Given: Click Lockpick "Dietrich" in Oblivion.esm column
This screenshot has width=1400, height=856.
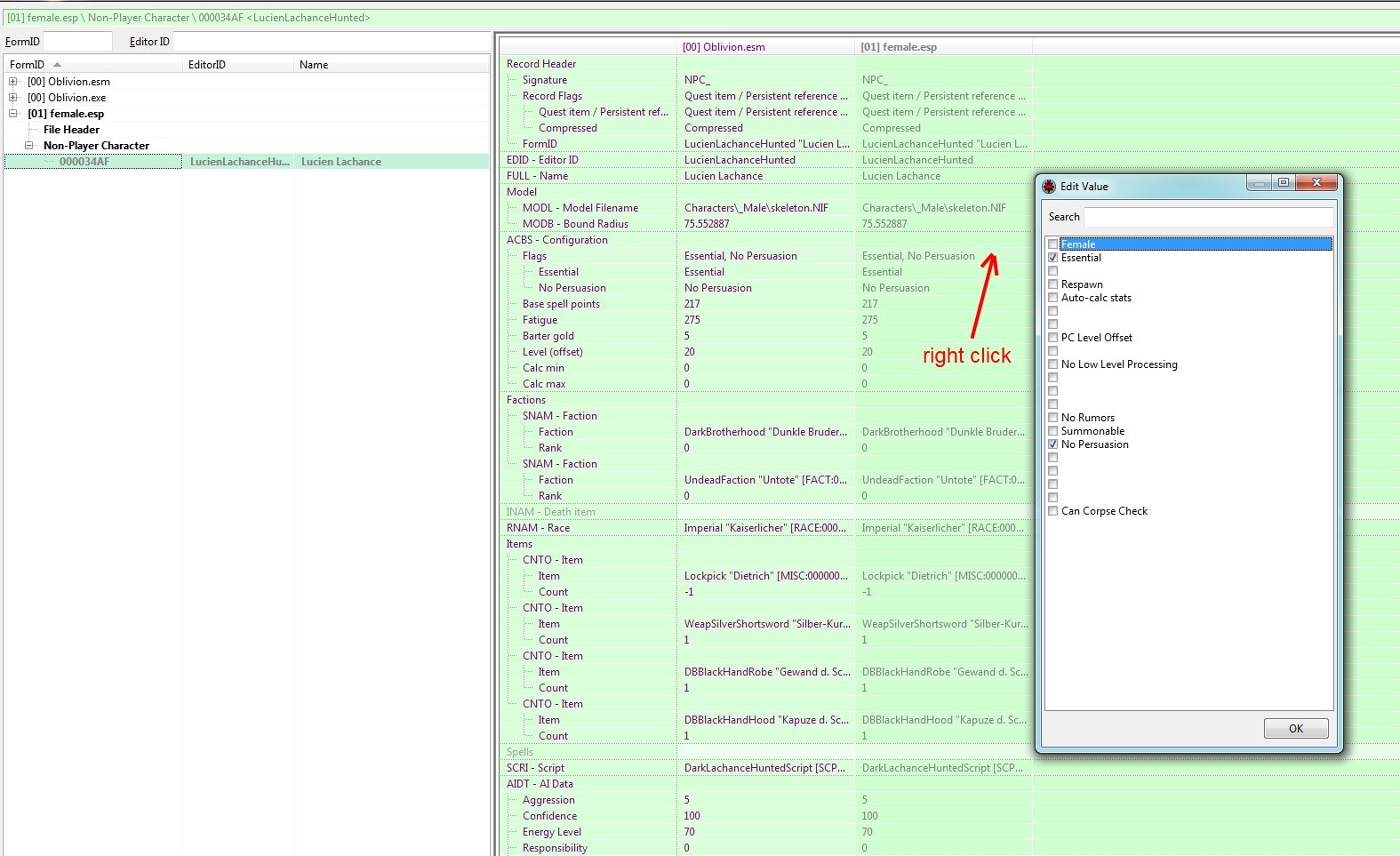Looking at the screenshot, I should [x=765, y=576].
